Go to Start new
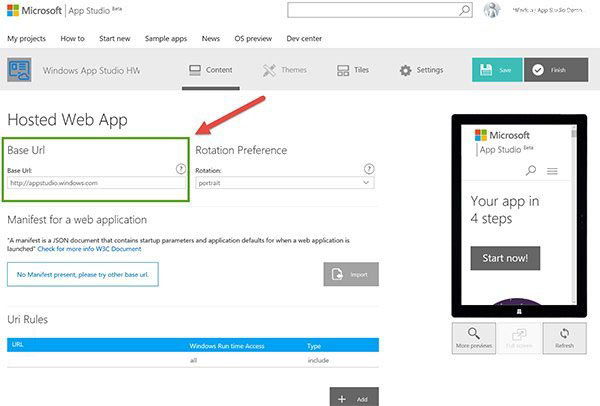This screenshot has height=406, width=600. point(114,39)
